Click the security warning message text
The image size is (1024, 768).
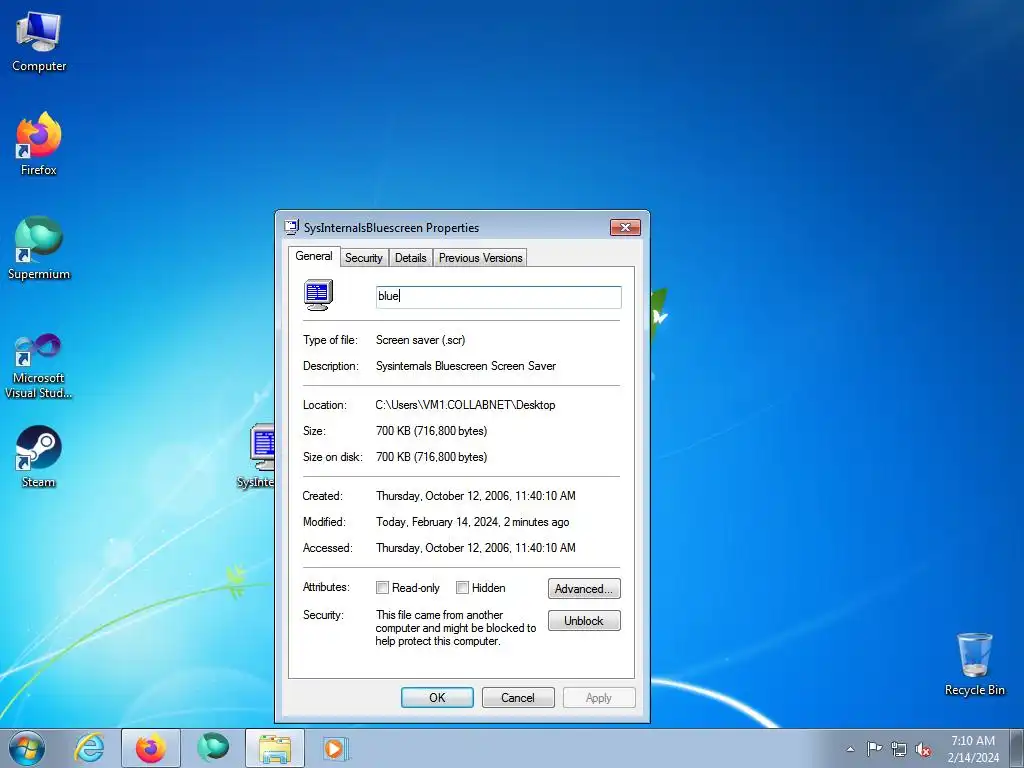(x=455, y=628)
